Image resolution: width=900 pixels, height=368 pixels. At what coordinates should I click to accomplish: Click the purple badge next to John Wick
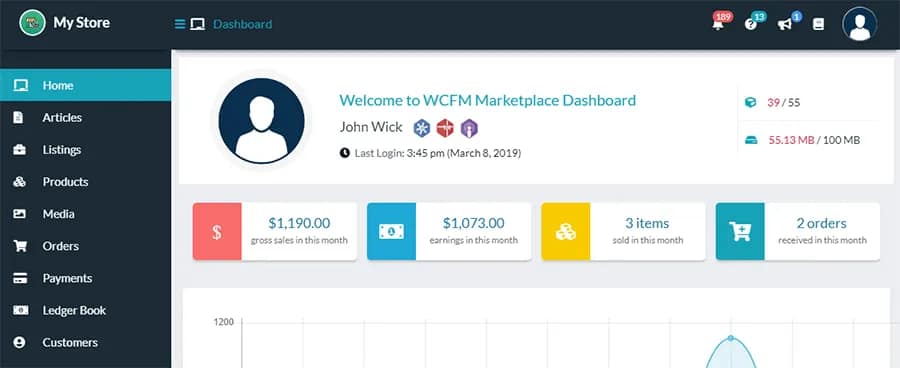point(469,128)
